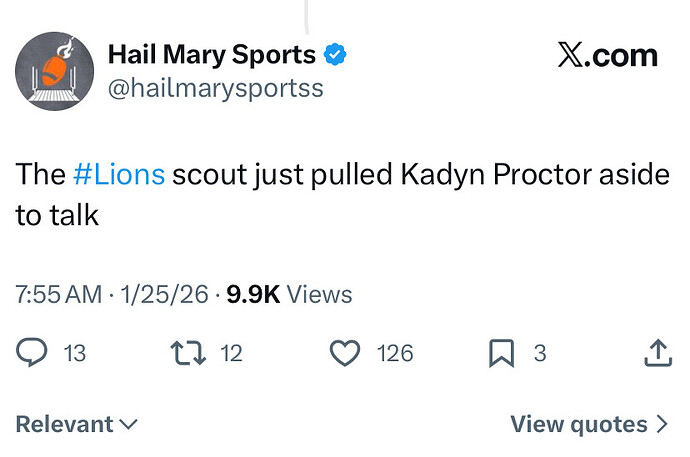The width and height of the screenshot is (690, 457).
Task: Click the 9.9K Views count
Action: point(289,294)
